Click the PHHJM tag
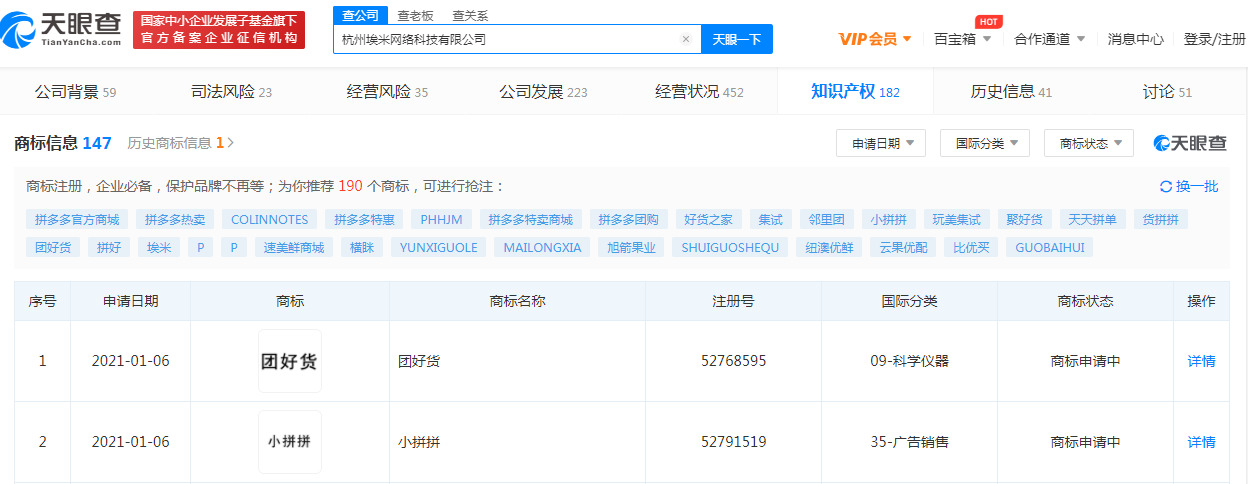Image resolution: width=1248 pixels, height=484 pixels. [x=441, y=219]
